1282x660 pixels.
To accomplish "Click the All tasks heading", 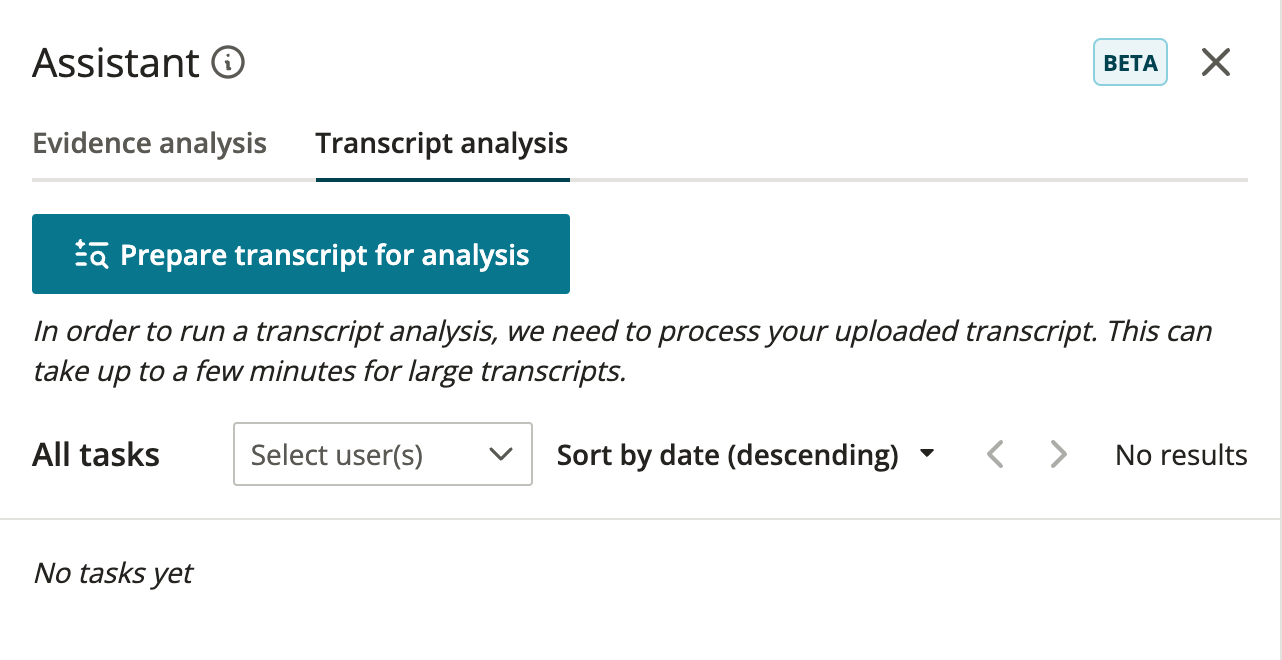I will click(x=96, y=455).
